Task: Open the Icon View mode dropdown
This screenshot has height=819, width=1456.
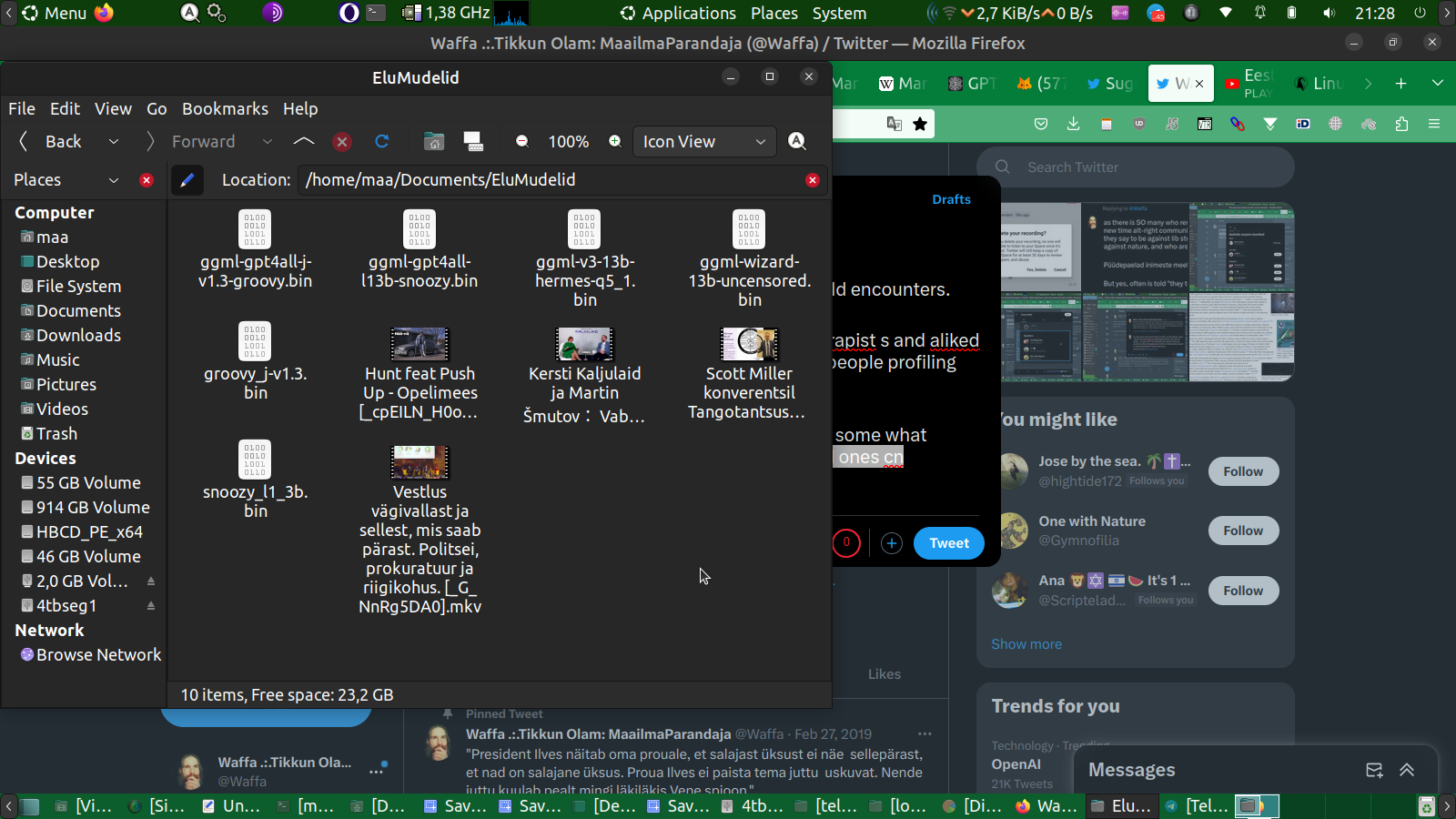Action: (703, 141)
